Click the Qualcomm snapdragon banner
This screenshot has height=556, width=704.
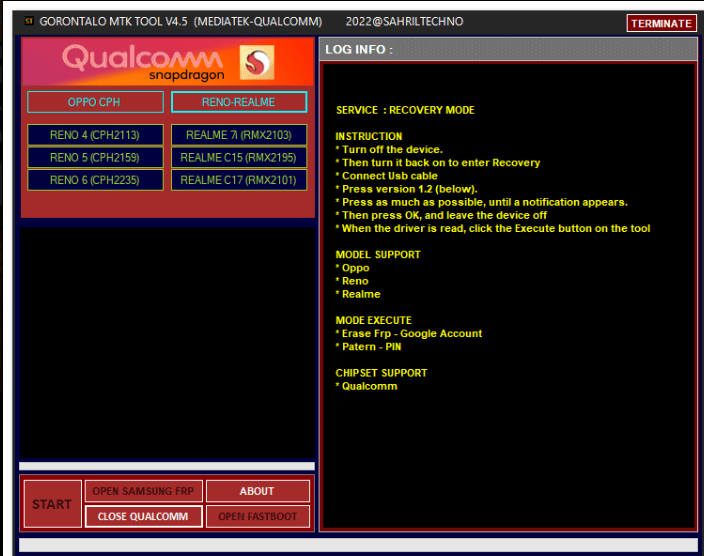[167, 62]
